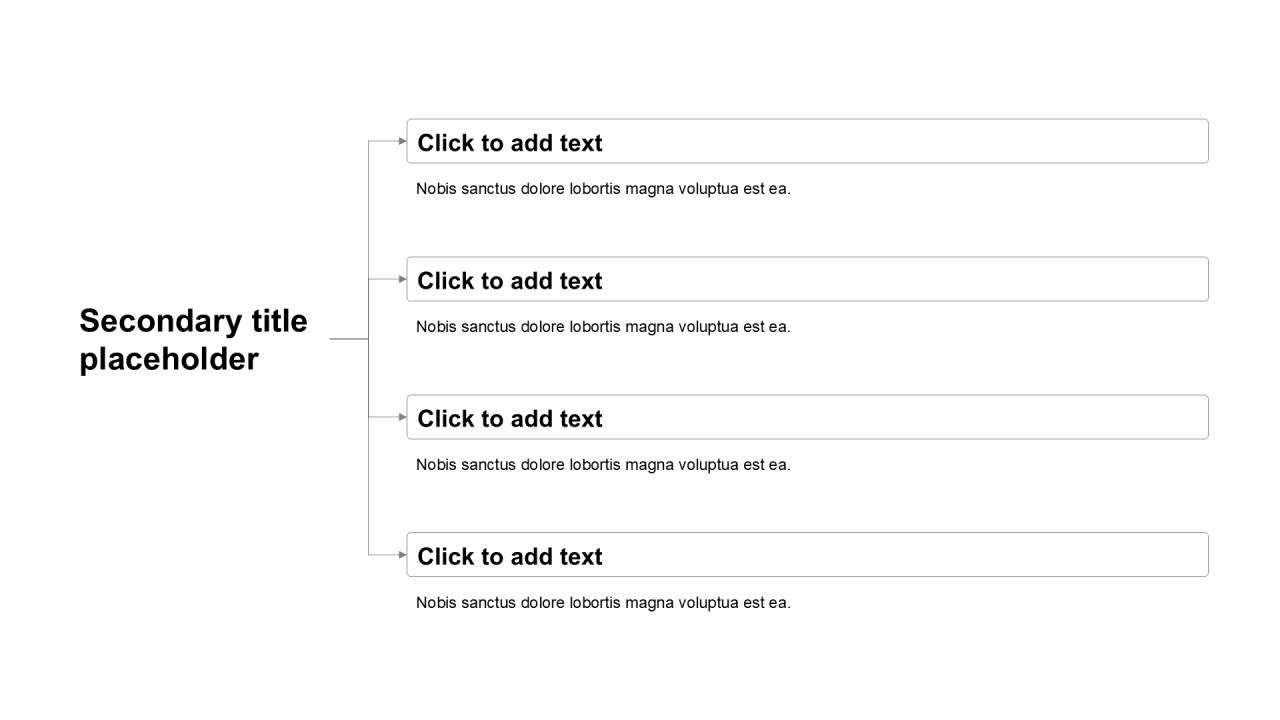Image resolution: width=1280 pixels, height=720 pixels.
Task: Click the second "Click to add text" box
Action: pos(807,280)
